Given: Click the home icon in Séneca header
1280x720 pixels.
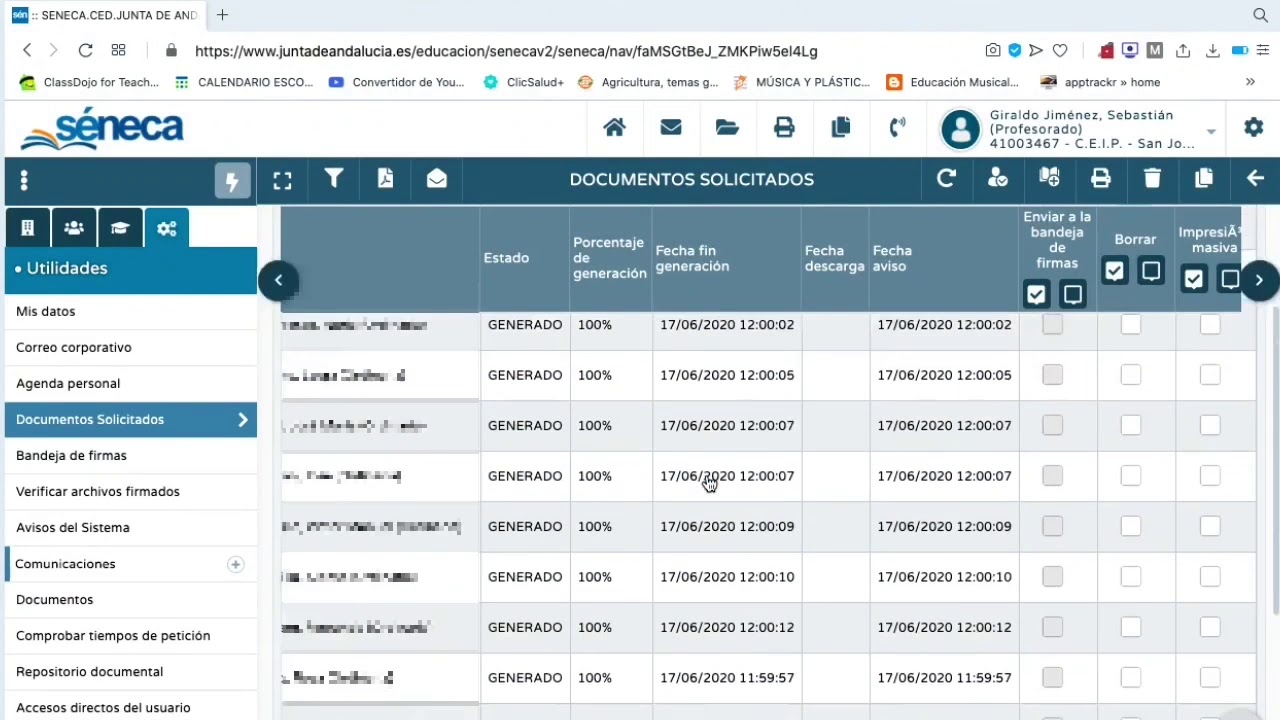Looking at the screenshot, I should pos(614,127).
